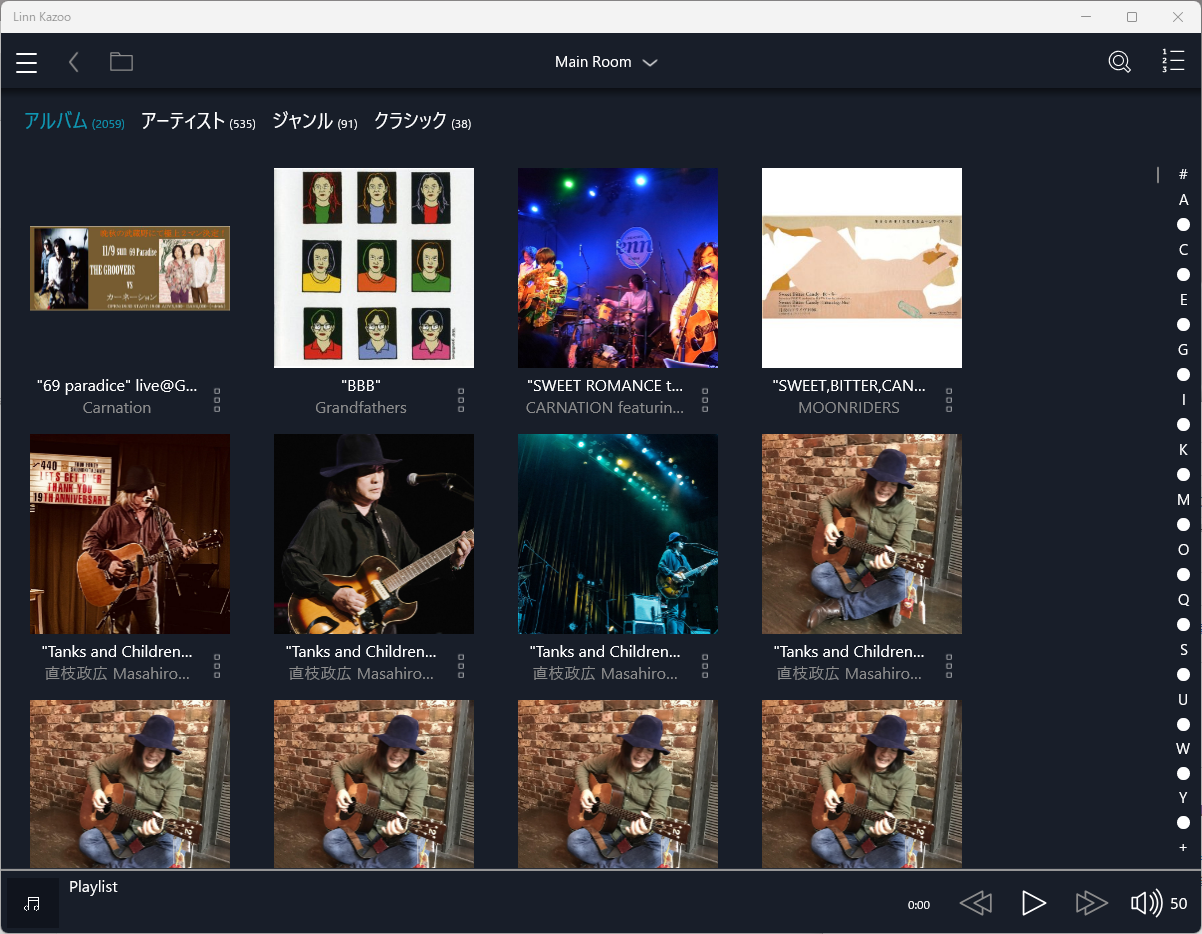Jump to letter G in the index
The image size is (1202, 934).
tap(1183, 350)
